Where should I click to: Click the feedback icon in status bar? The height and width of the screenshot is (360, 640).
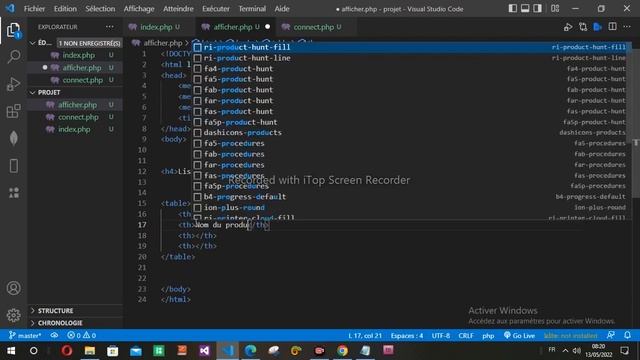point(611,336)
